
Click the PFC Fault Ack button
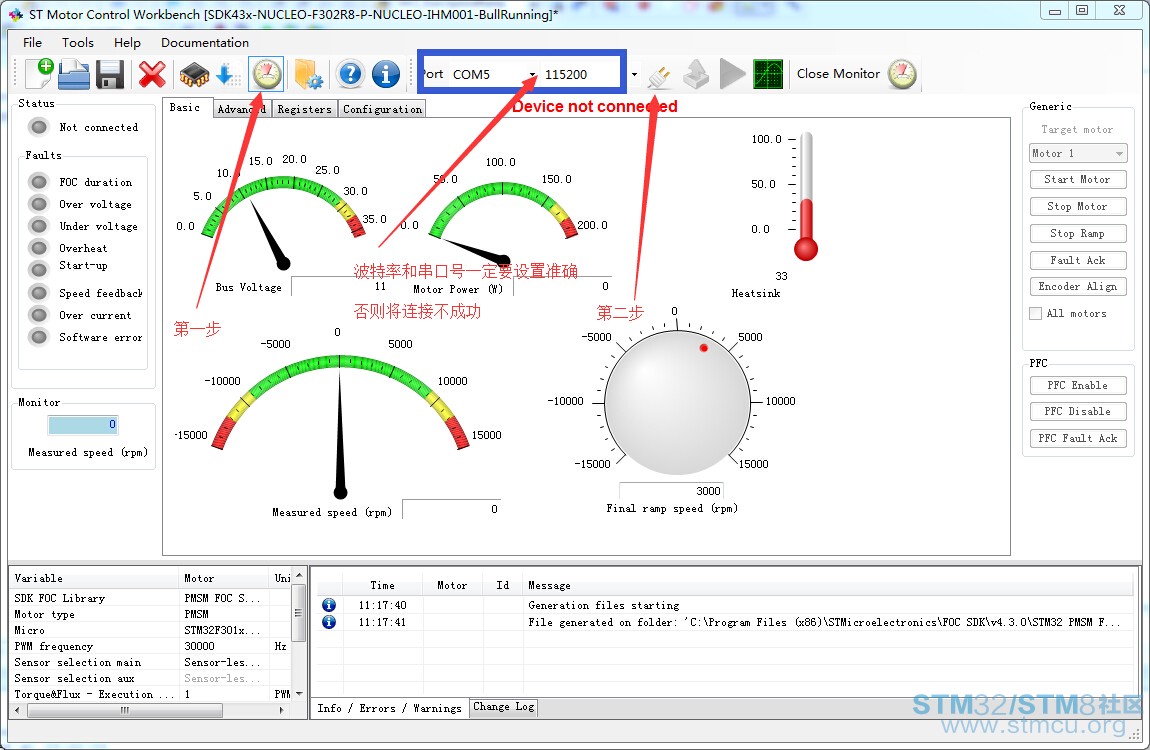coord(1077,438)
